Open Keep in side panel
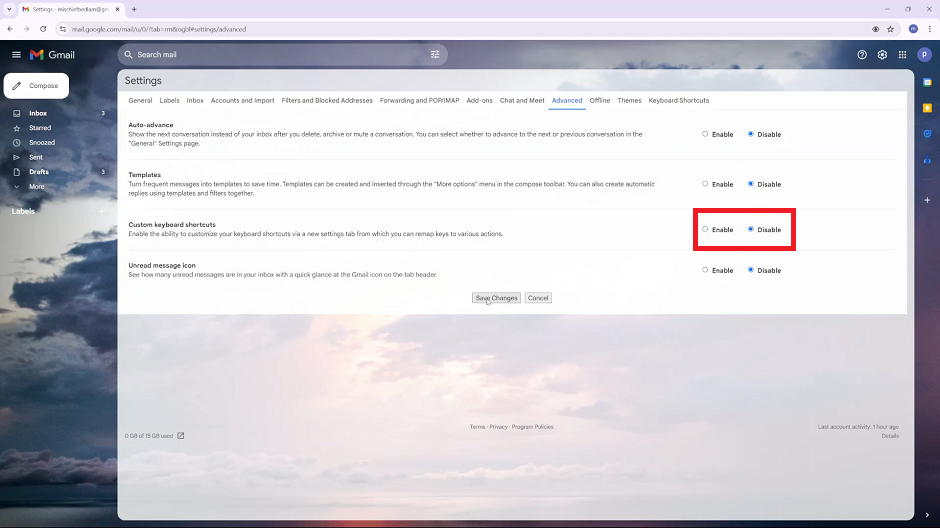The height and width of the screenshot is (528, 940). pyautogui.click(x=927, y=108)
